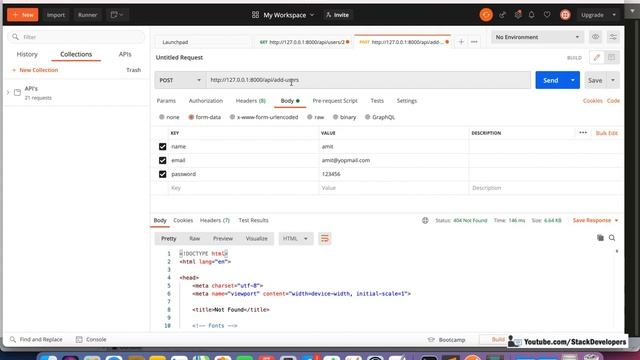Open column options three dots in body table
640x360 pixels.
click(x=583, y=133)
